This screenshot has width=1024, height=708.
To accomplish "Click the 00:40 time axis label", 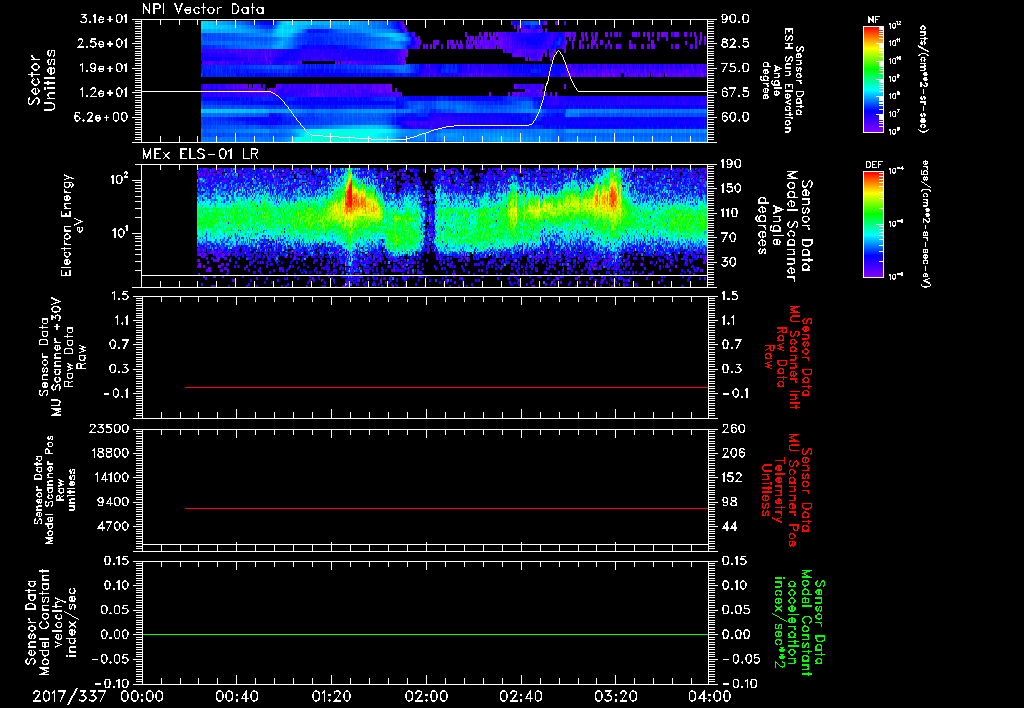I will point(236,696).
